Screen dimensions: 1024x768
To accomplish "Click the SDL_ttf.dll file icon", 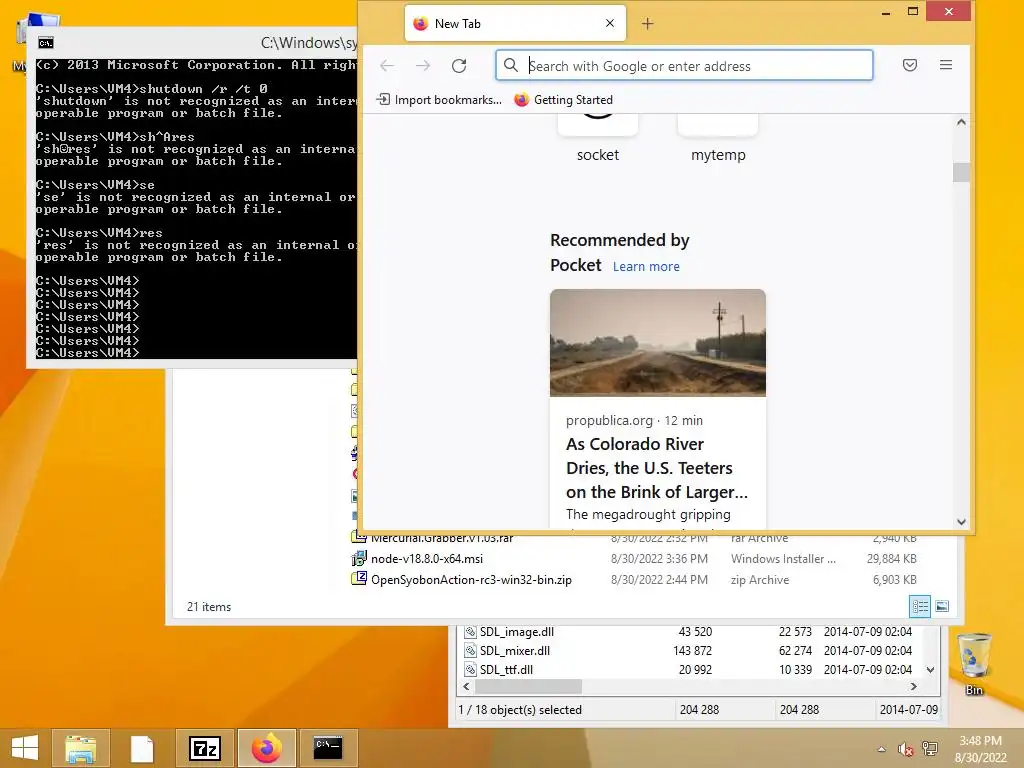I will click(470, 669).
